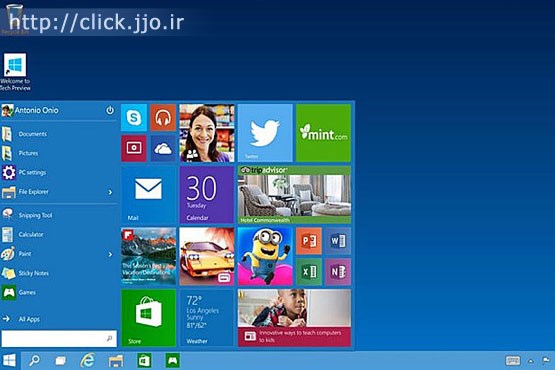Open the touch keyboard from the system tray

[x=513, y=361]
